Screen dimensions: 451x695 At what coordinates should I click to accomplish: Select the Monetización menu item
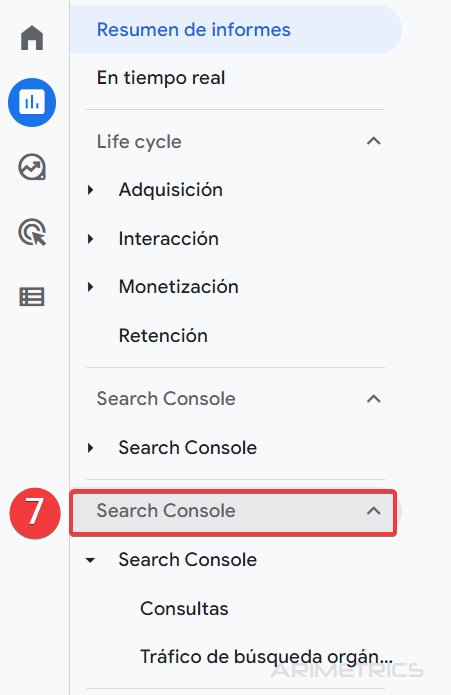[x=179, y=287]
